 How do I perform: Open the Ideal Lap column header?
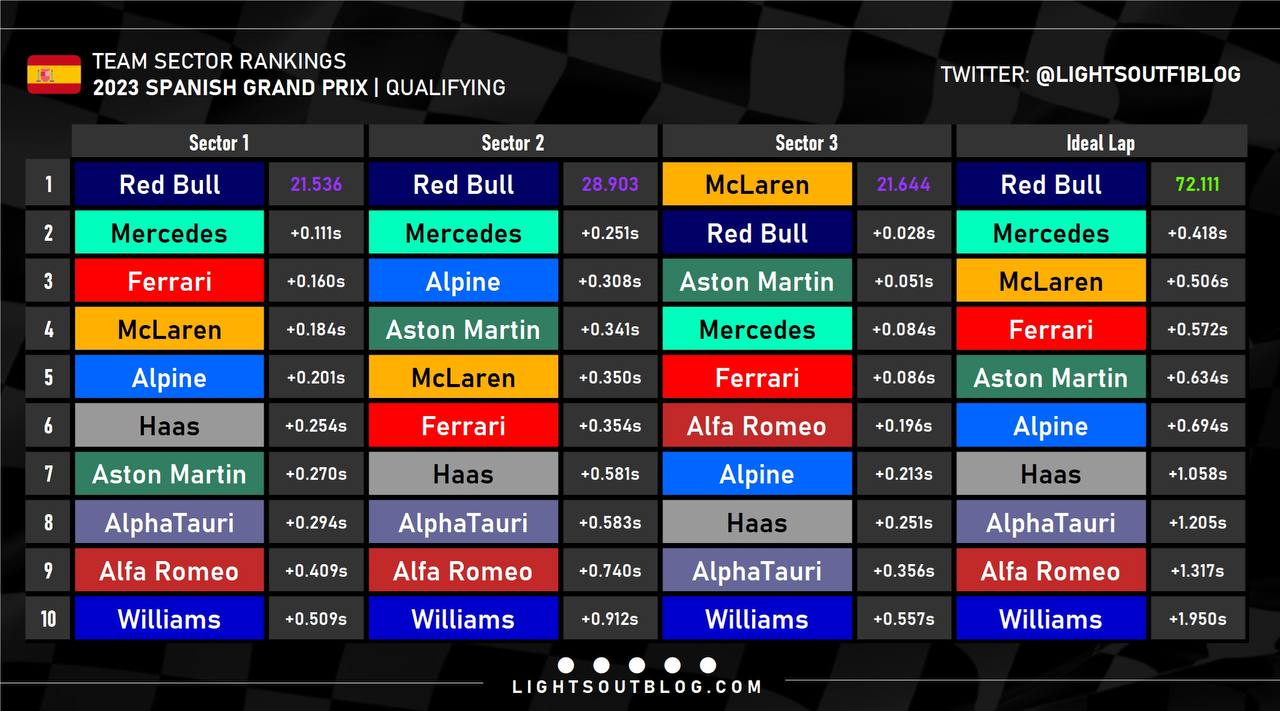[x=1100, y=142]
